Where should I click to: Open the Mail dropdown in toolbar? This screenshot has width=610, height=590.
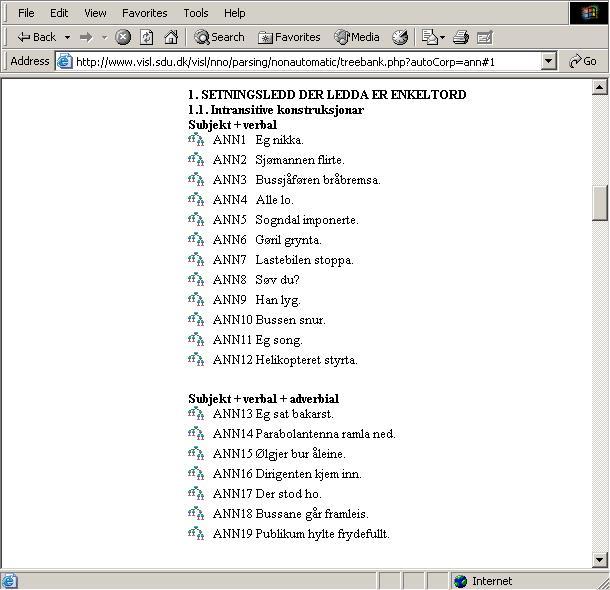click(x=432, y=37)
